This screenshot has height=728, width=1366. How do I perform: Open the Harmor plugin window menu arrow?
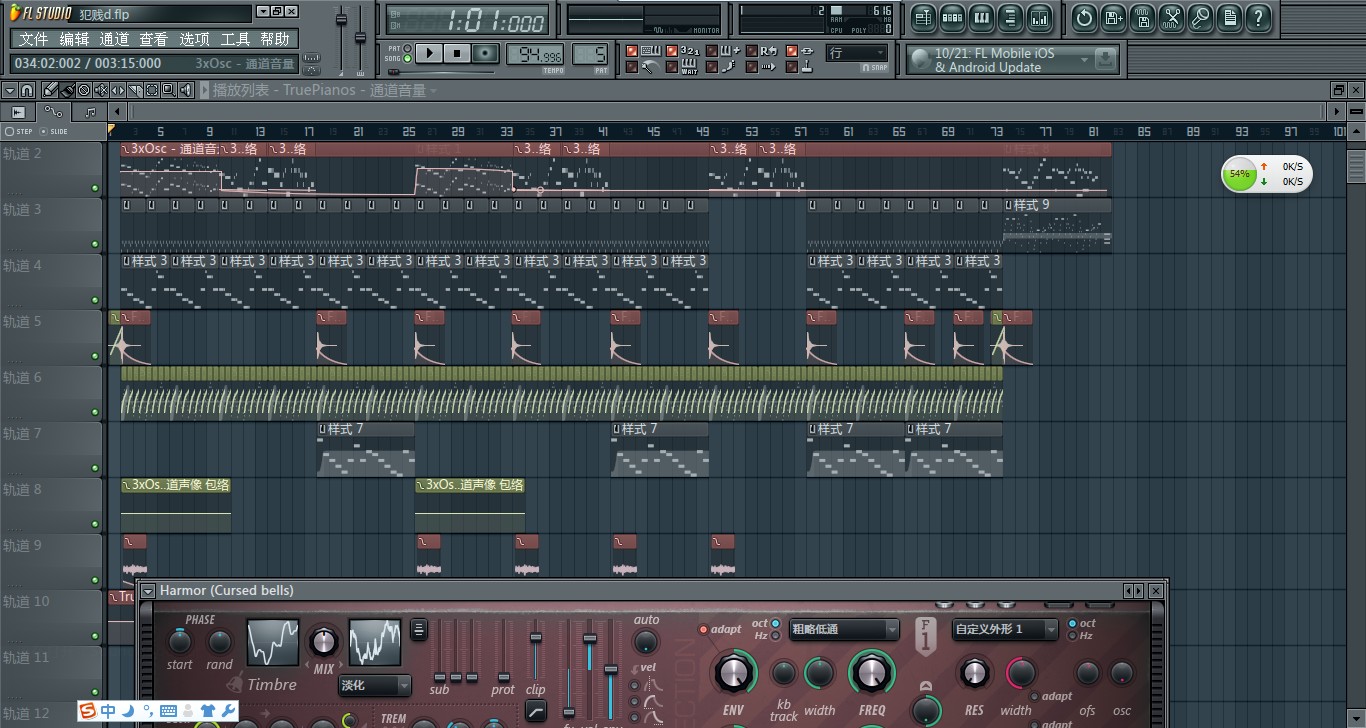[148, 591]
